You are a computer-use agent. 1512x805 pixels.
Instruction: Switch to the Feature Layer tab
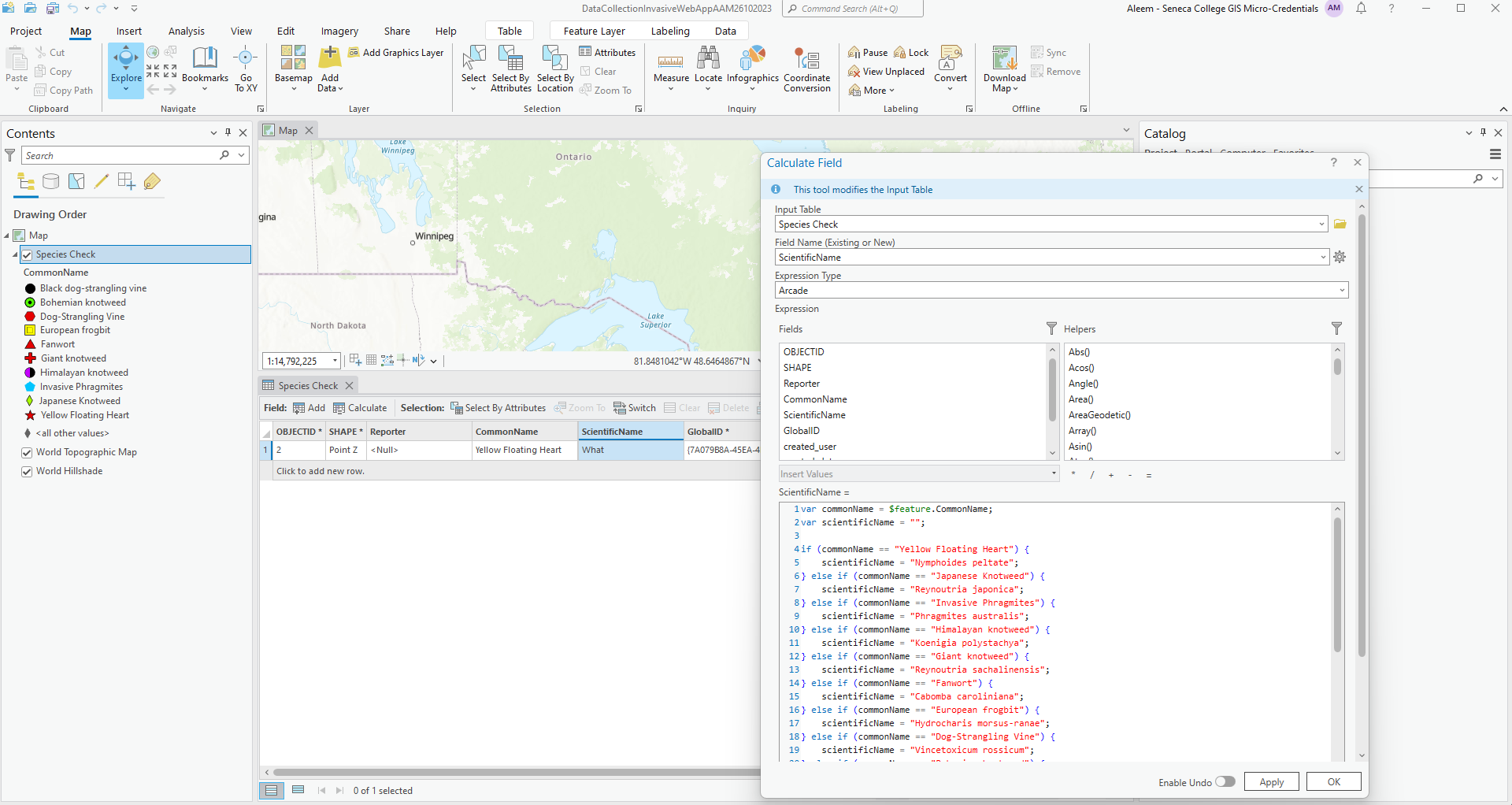coord(594,32)
